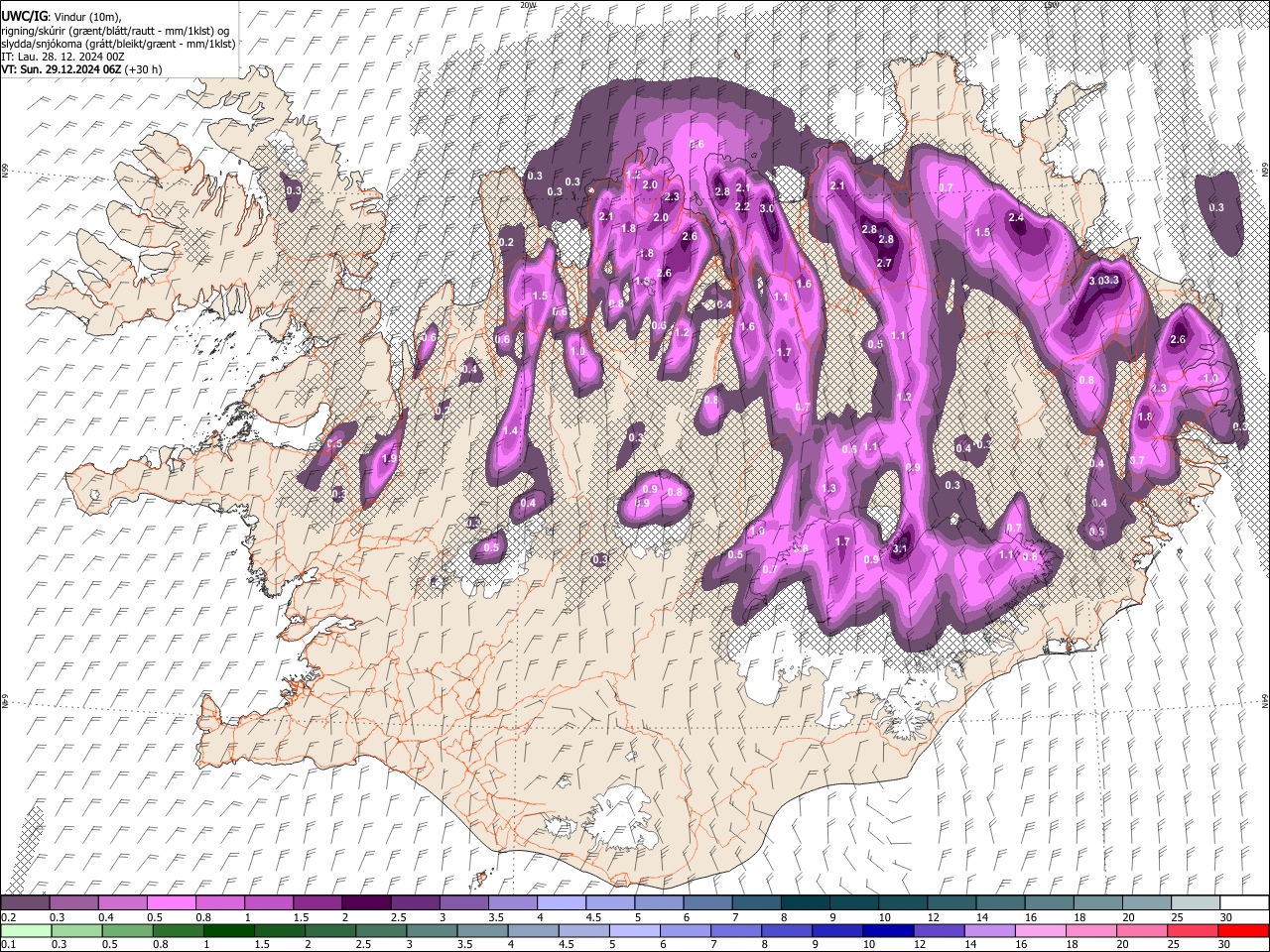
Task: Click upper legend swatch between 0.2 and 0.3
Action: click(x=25, y=902)
